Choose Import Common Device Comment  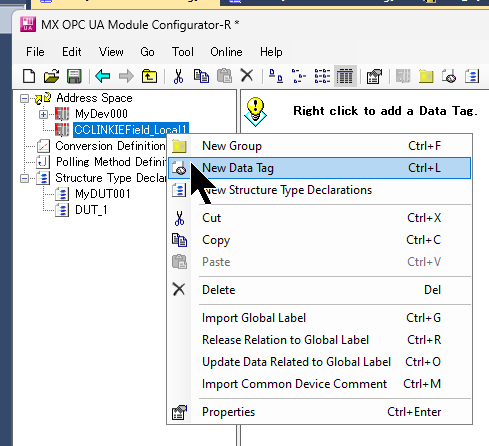point(319,384)
